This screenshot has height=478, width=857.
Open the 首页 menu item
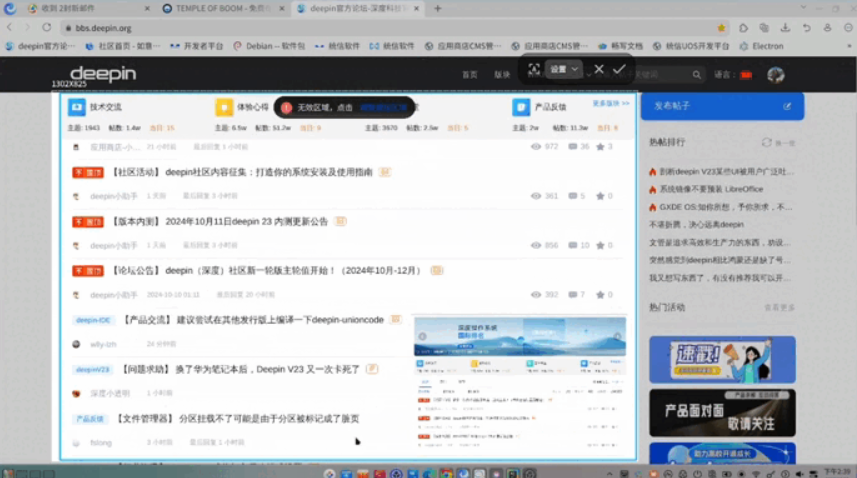click(469, 75)
